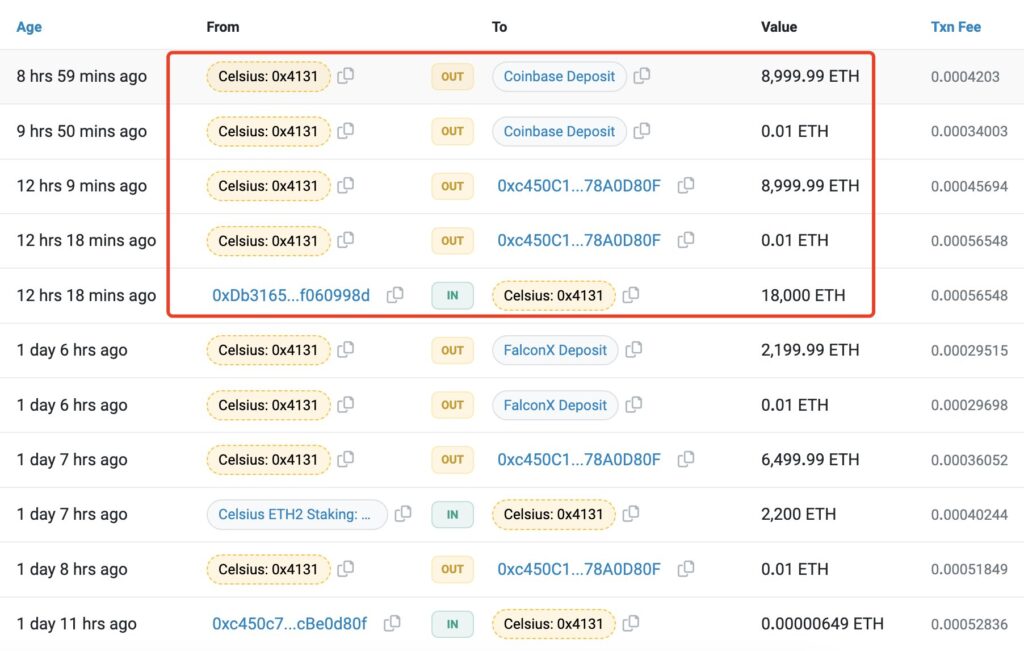This screenshot has width=1024, height=651.
Task: Open sender address 0xc450c7...cBe0d80f
Action: point(289,624)
